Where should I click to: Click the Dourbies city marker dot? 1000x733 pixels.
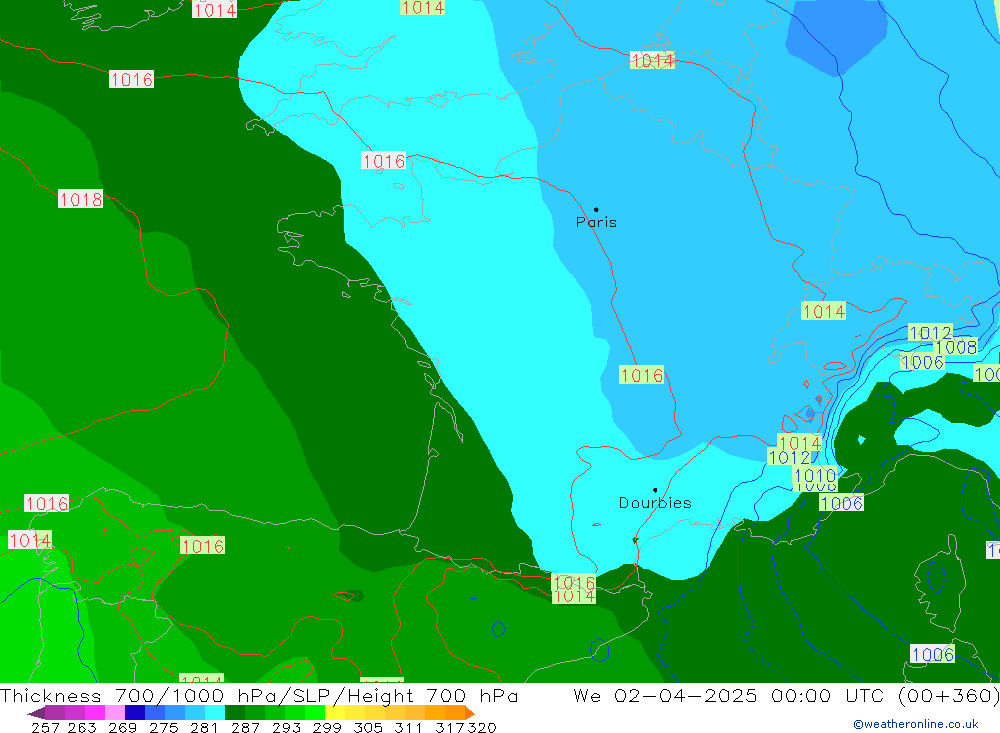click(x=655, y=490)
